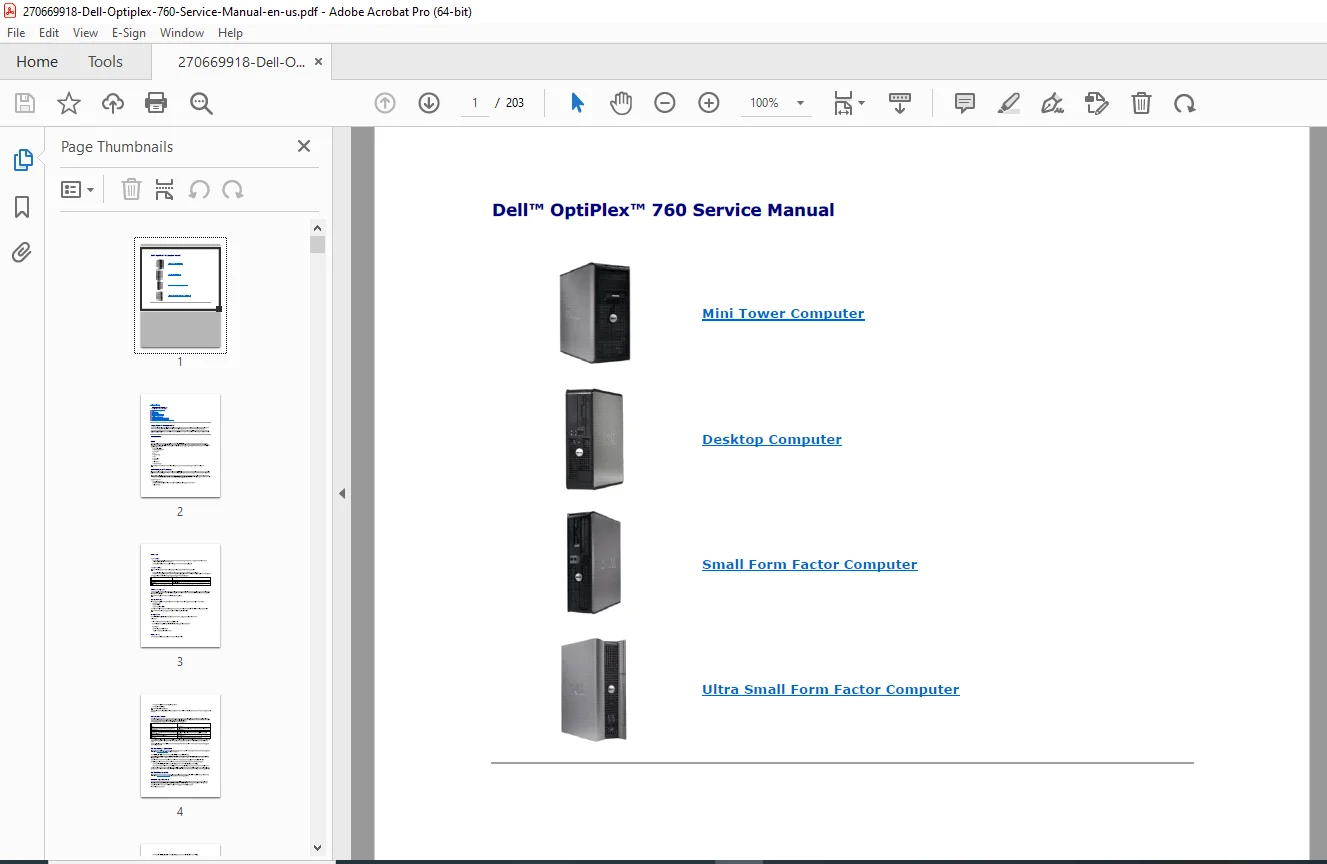Screen dimensions: 1327x864
Task: Close the Dell document tab
Action: click(319, 62)
